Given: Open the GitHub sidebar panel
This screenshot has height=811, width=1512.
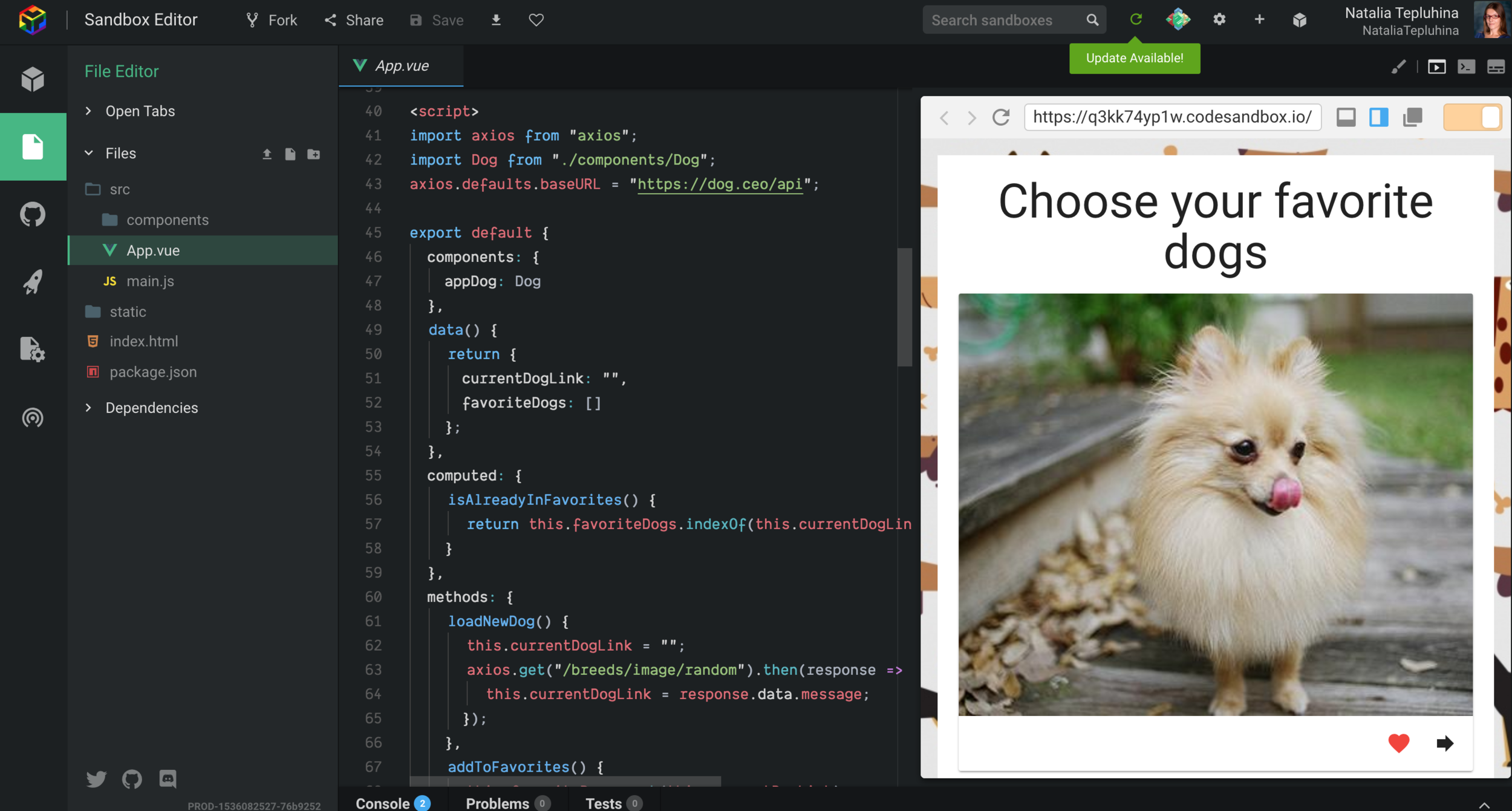Looking at the screenshot, I should [x=33, y=214].
